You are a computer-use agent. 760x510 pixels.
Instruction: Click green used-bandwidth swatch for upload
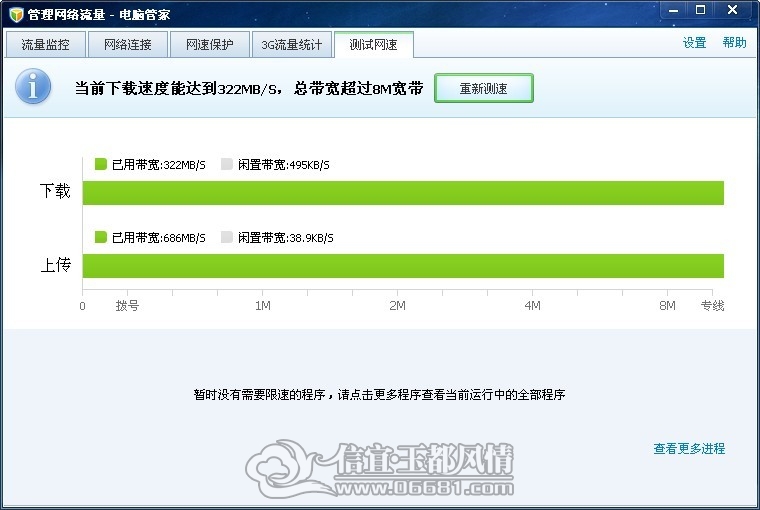(x=100, y=237)
